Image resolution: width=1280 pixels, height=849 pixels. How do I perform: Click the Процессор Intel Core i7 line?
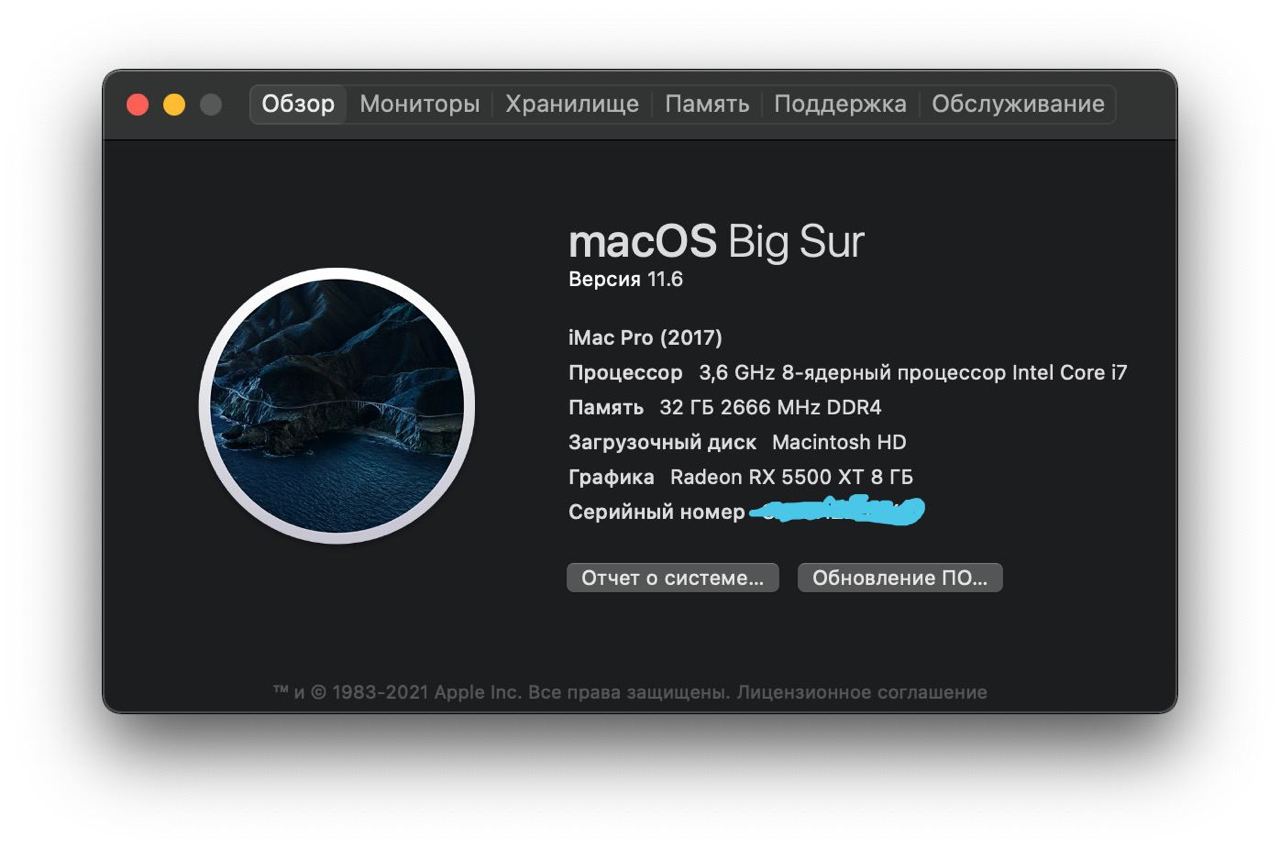848,373
